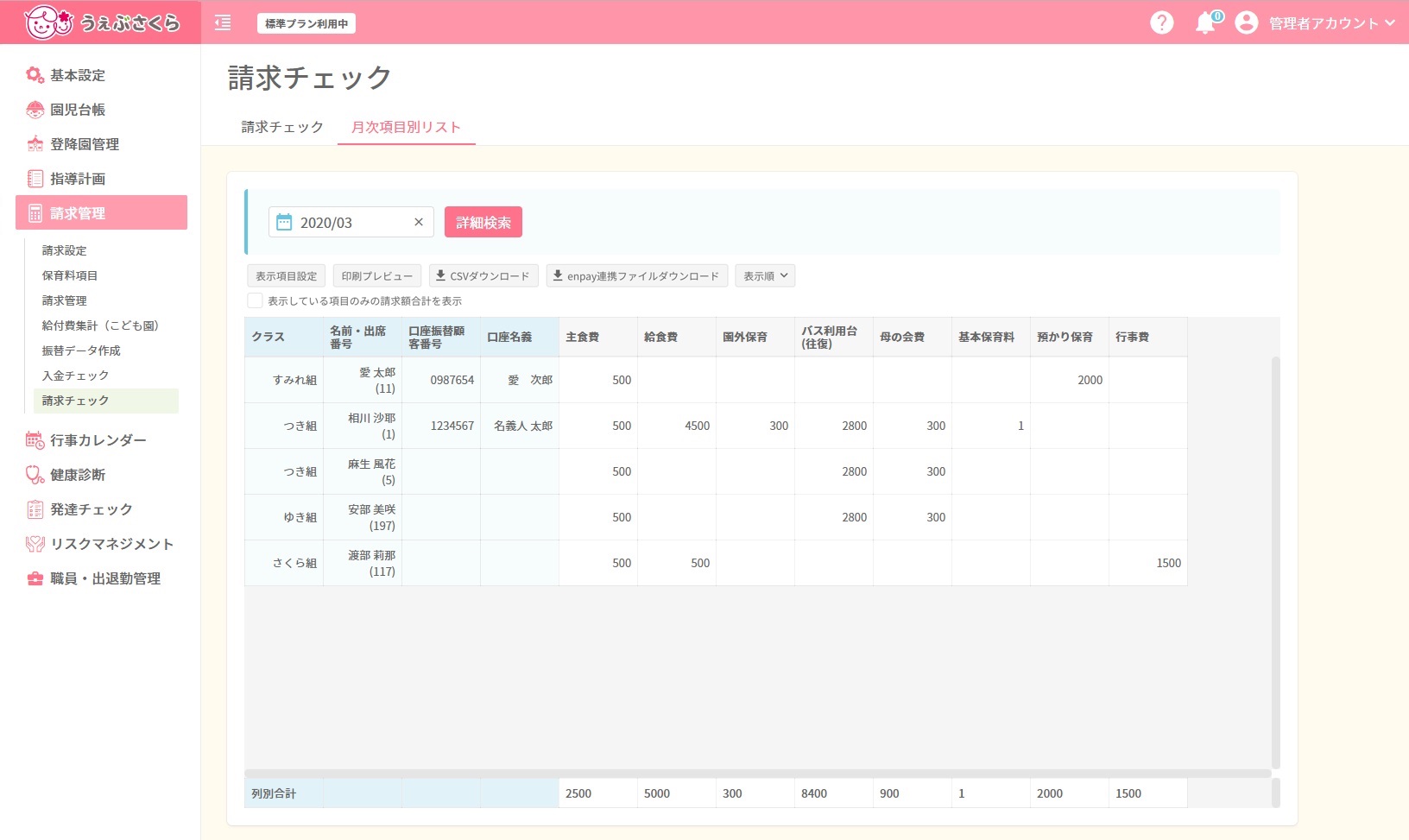Click the 基本設定 gear icon
1409x840 pixels.
tap(35, 75)
